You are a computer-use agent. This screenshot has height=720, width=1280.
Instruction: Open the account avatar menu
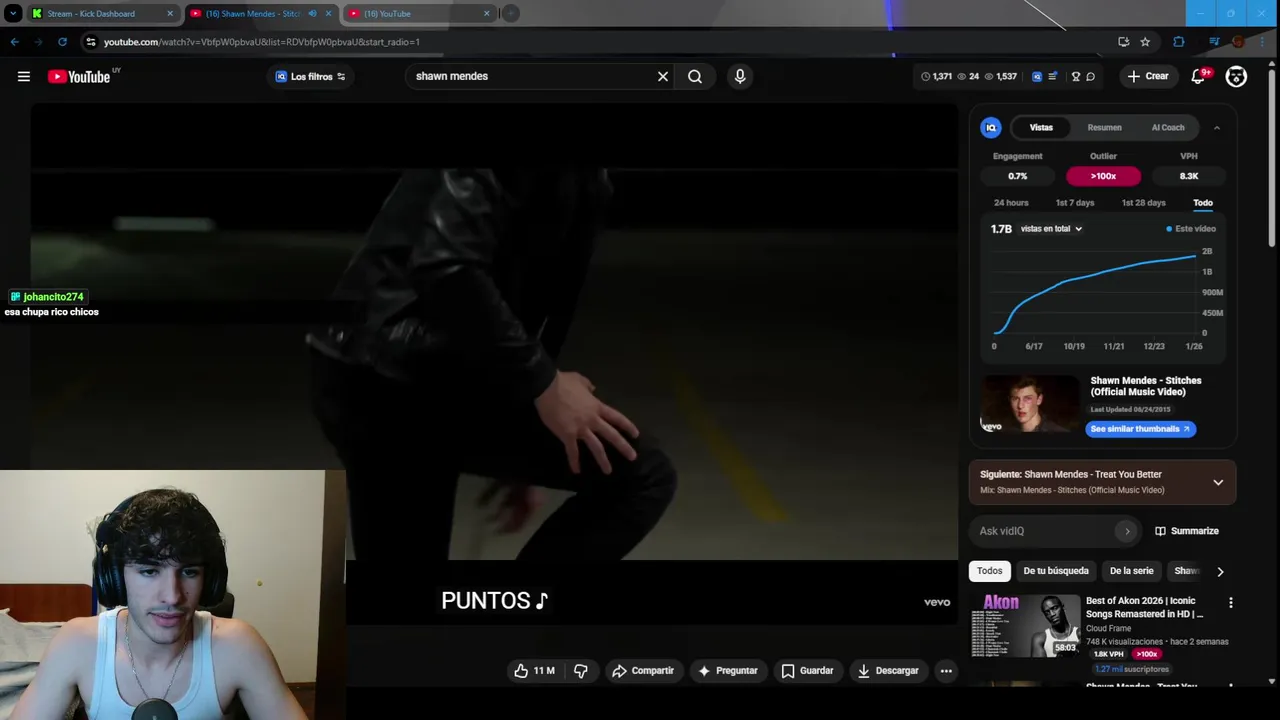tap(1236, 76)
